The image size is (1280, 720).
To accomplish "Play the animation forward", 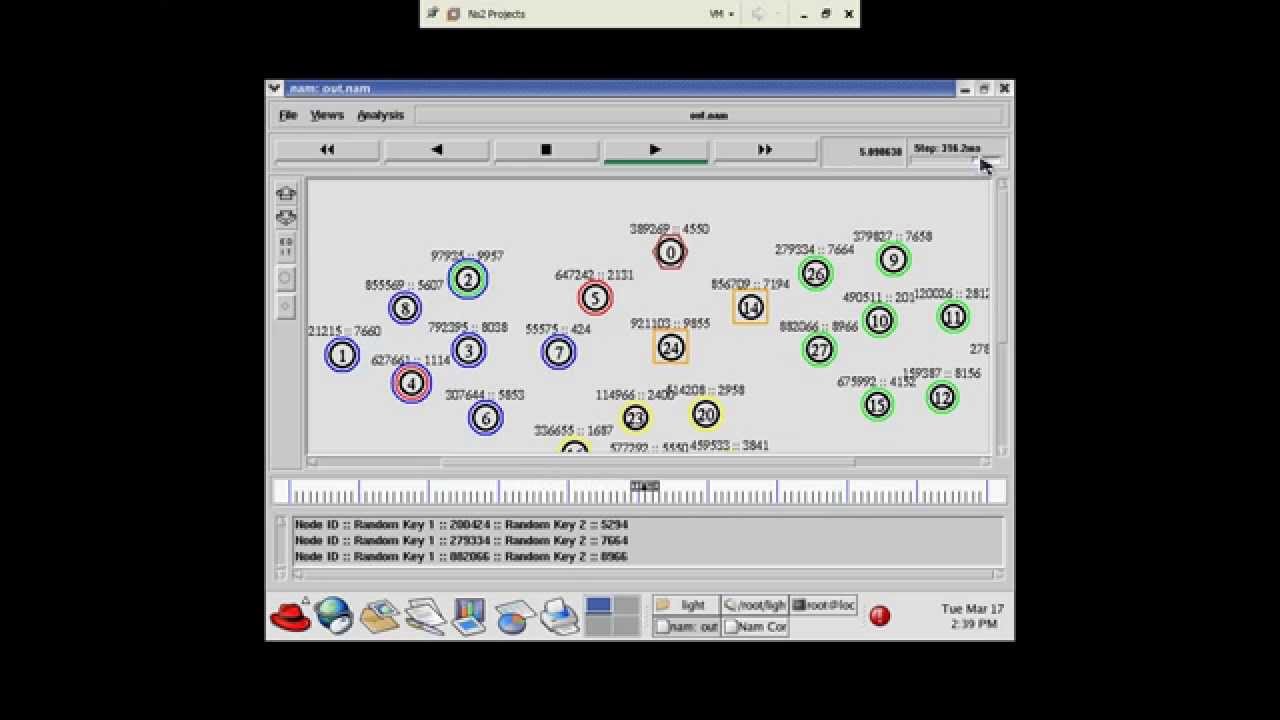I will pyautogui.click(x=656, y=150).
